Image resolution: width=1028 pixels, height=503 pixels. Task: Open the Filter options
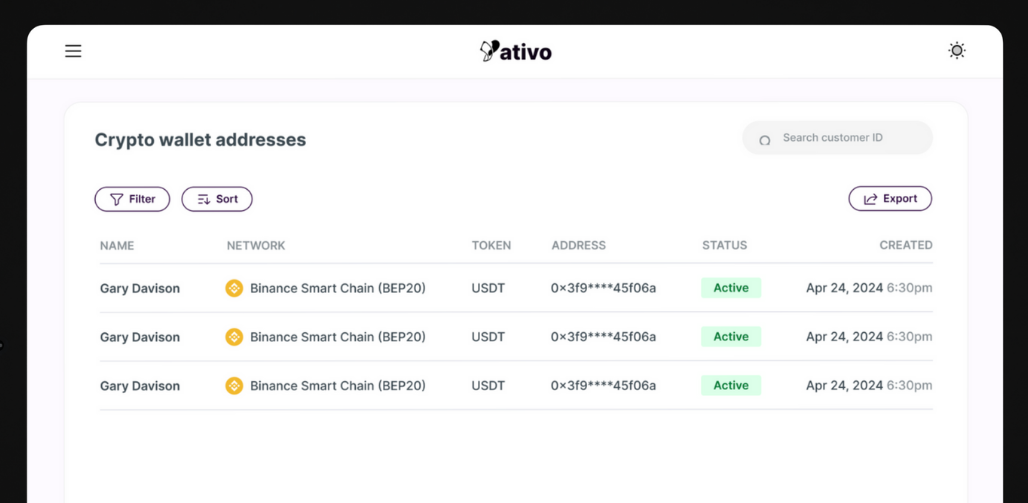coord(132,199)
